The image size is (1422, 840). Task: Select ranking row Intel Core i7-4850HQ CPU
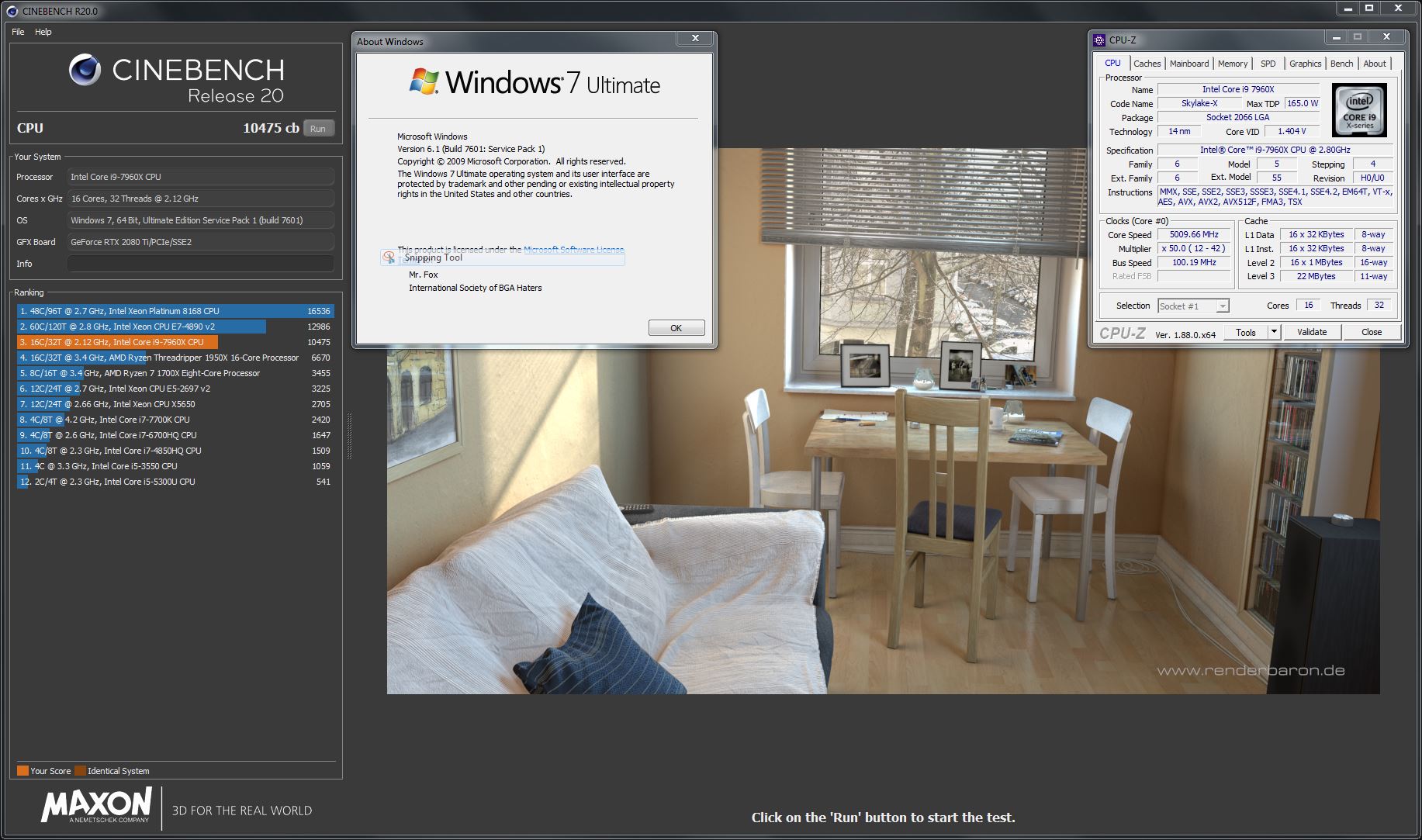pyautogui.click(x=175, y=451)
